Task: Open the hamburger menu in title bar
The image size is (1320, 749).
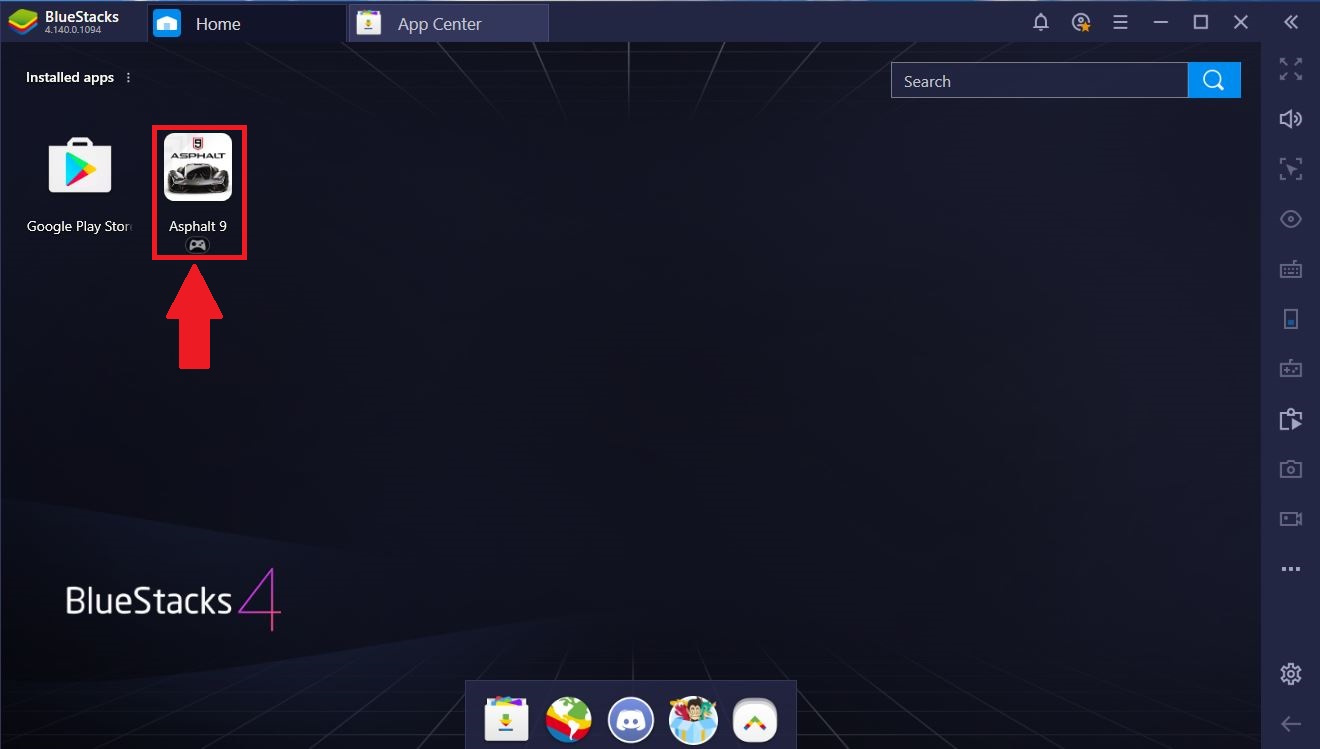Action: [1120, 22]
